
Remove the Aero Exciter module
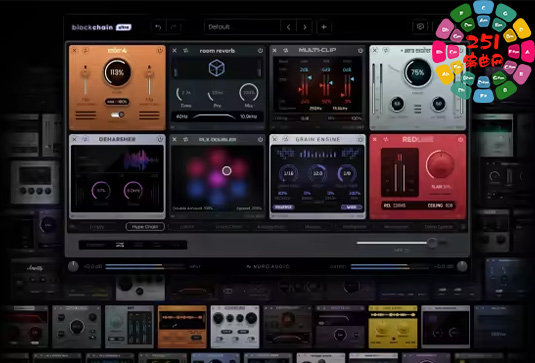pos(375,50)
